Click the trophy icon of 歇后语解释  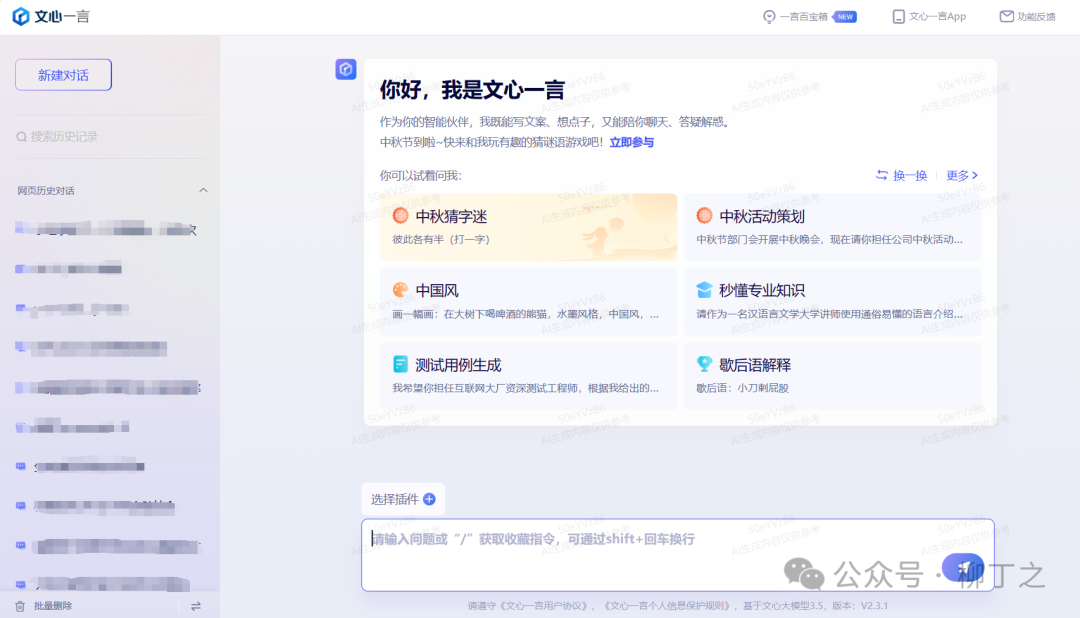coord(704,364)
